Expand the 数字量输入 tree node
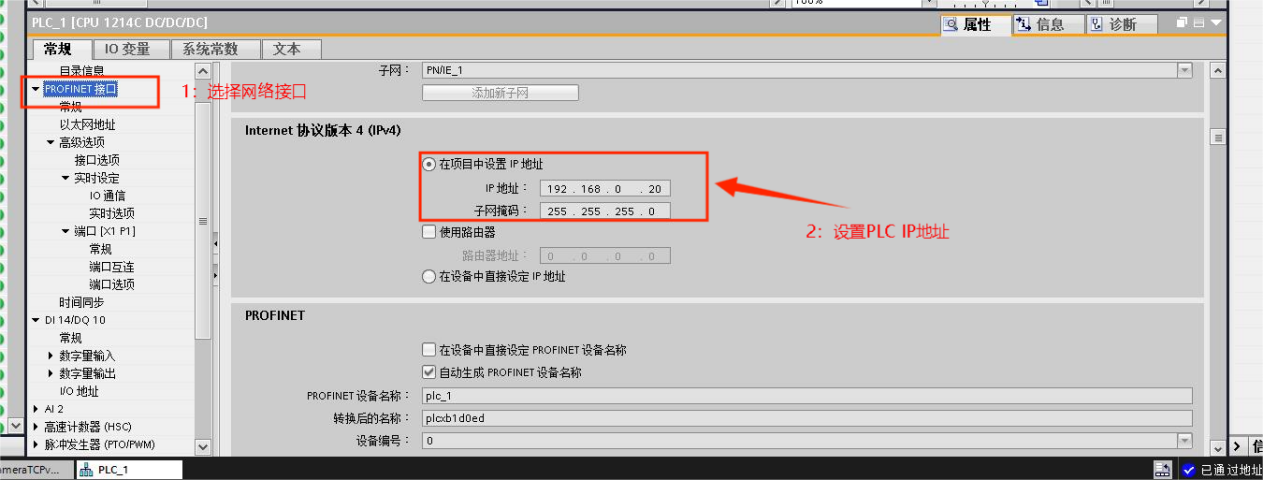Screen dimensions: 1263x480 [x=51, y=356]
